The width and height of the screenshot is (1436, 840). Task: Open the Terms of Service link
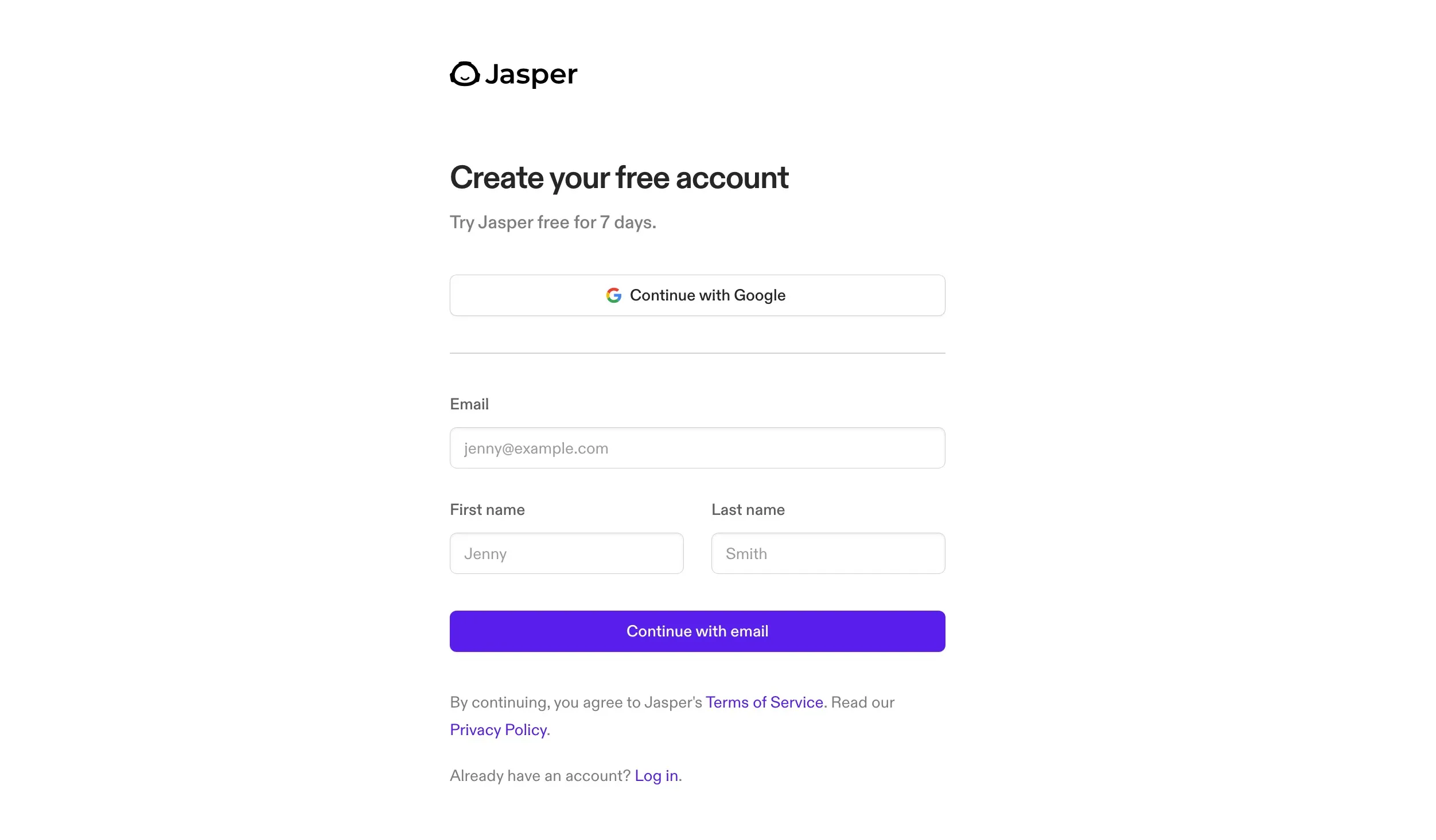click(x=764, y=702)
